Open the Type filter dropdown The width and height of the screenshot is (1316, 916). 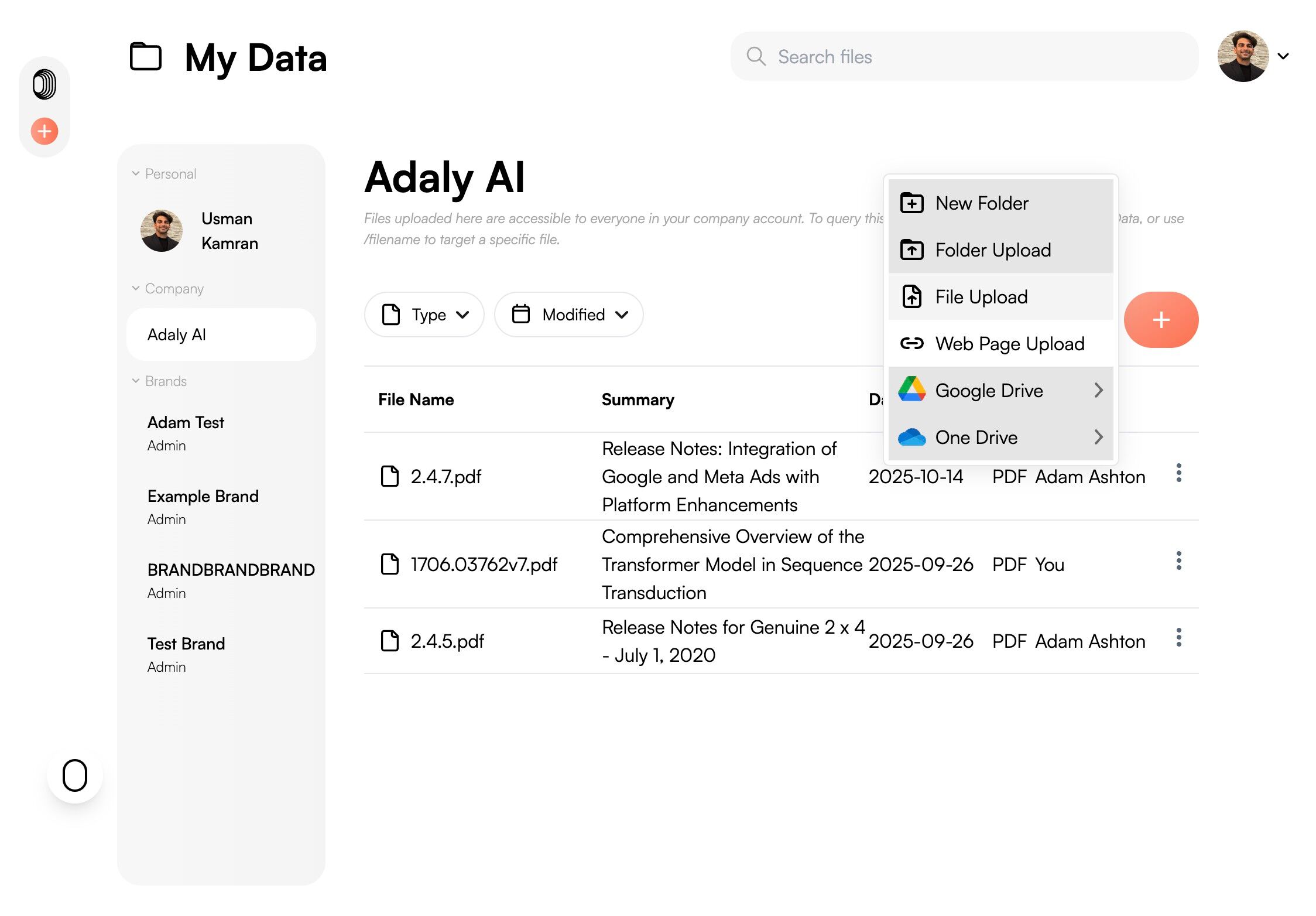(x=424, y=315)
